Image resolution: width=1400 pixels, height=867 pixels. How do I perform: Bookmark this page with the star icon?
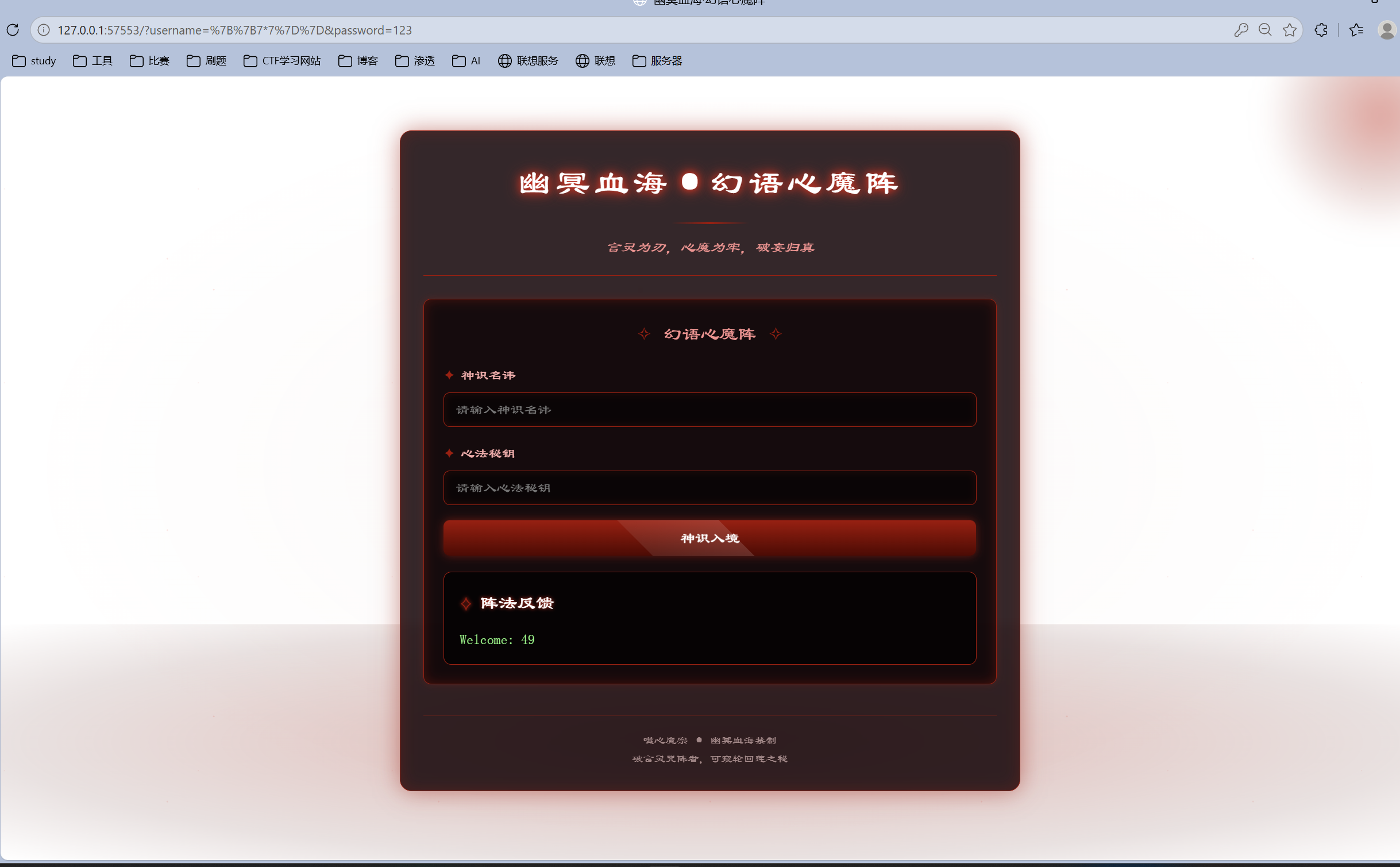tap(1290, 30)
